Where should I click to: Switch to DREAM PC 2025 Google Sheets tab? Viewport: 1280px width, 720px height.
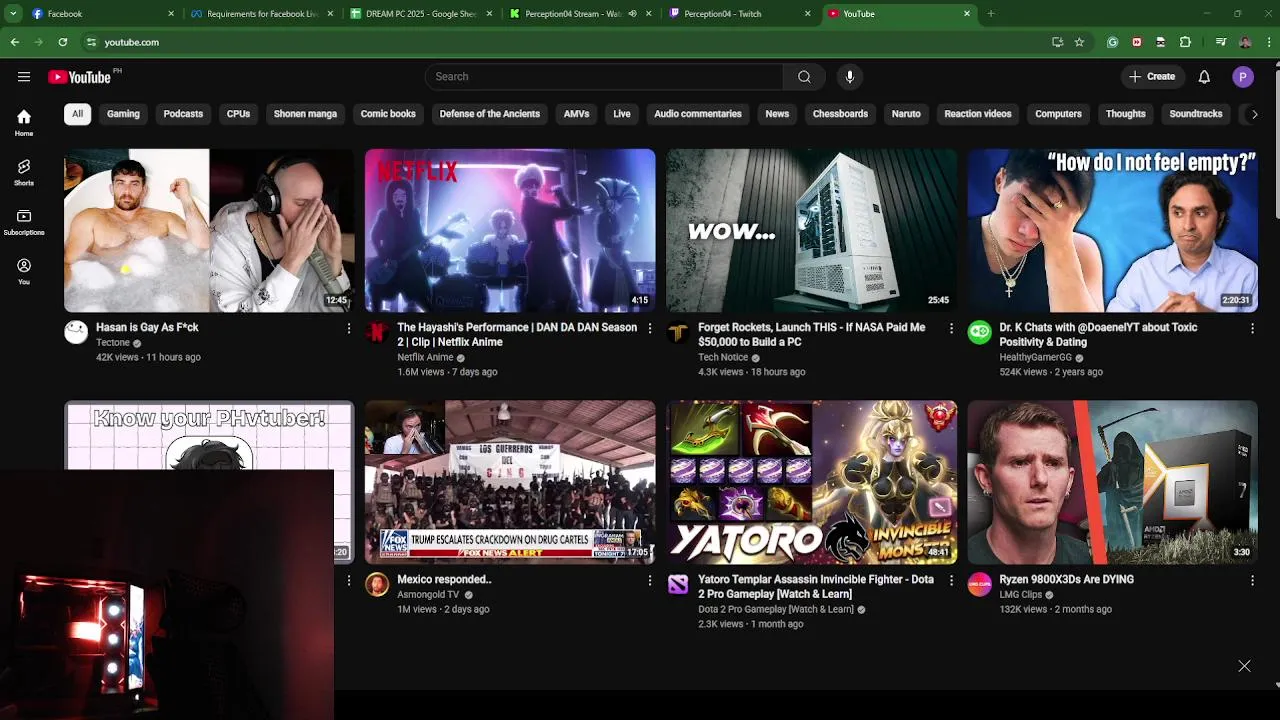point(422,14)
